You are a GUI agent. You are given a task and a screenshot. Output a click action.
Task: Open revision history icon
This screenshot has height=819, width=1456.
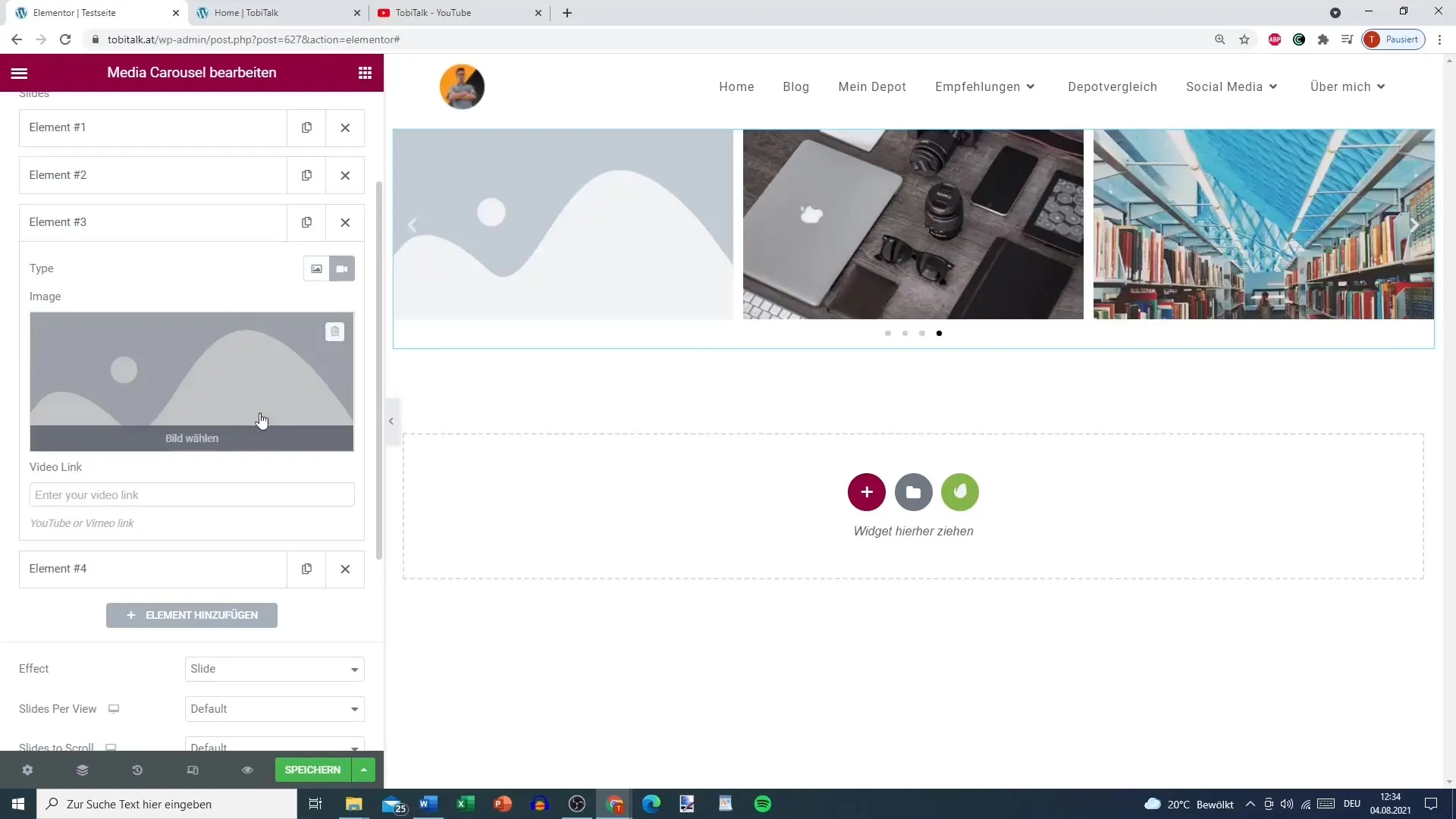(x=137, y=770)
